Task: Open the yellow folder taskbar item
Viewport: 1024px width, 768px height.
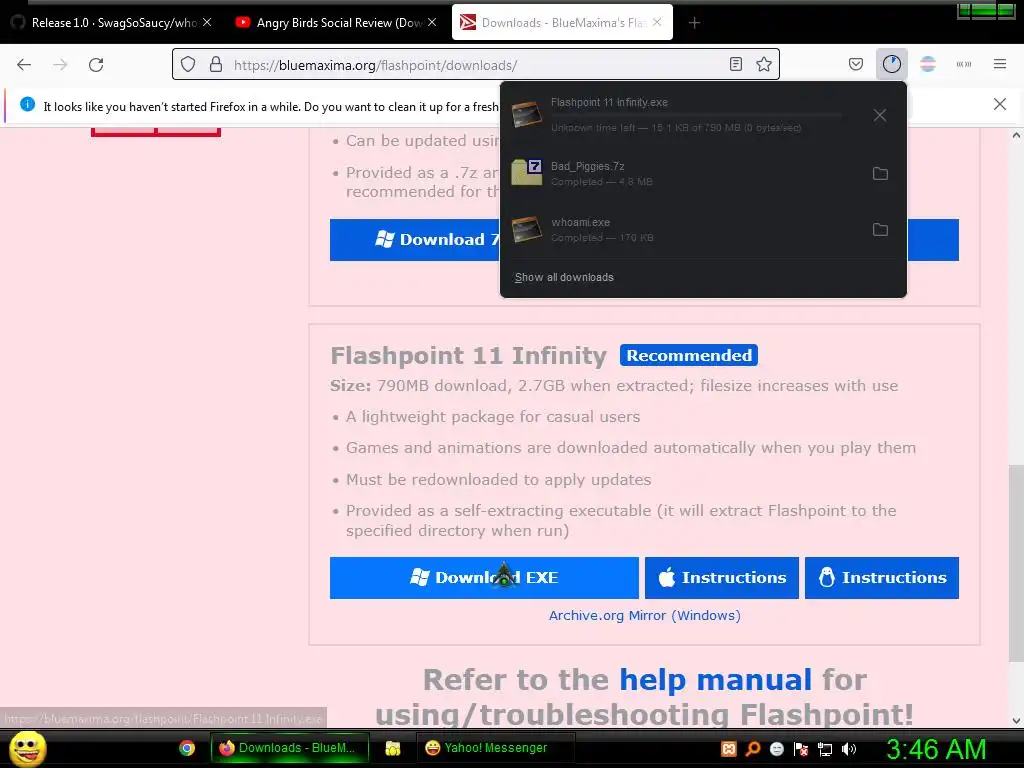Action: click(392, 748)
